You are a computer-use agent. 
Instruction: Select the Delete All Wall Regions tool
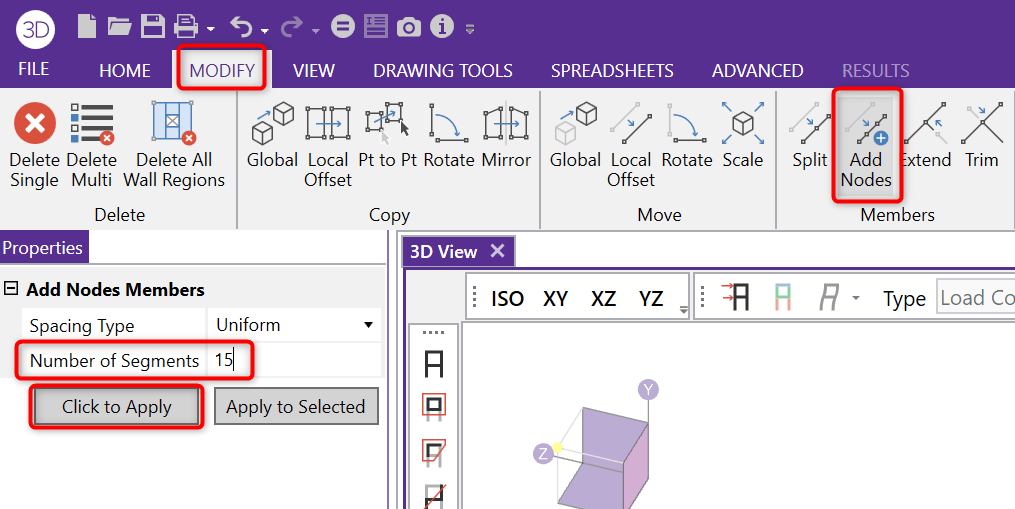pyautogui.click(x=173, y=124)
